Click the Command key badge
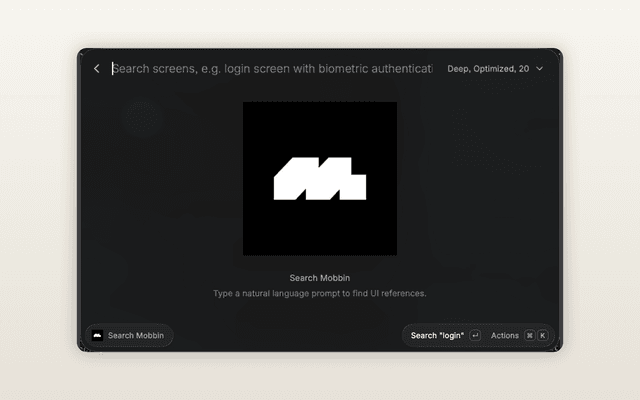Screen dimensions: 640x400 (x=530, y=336)
